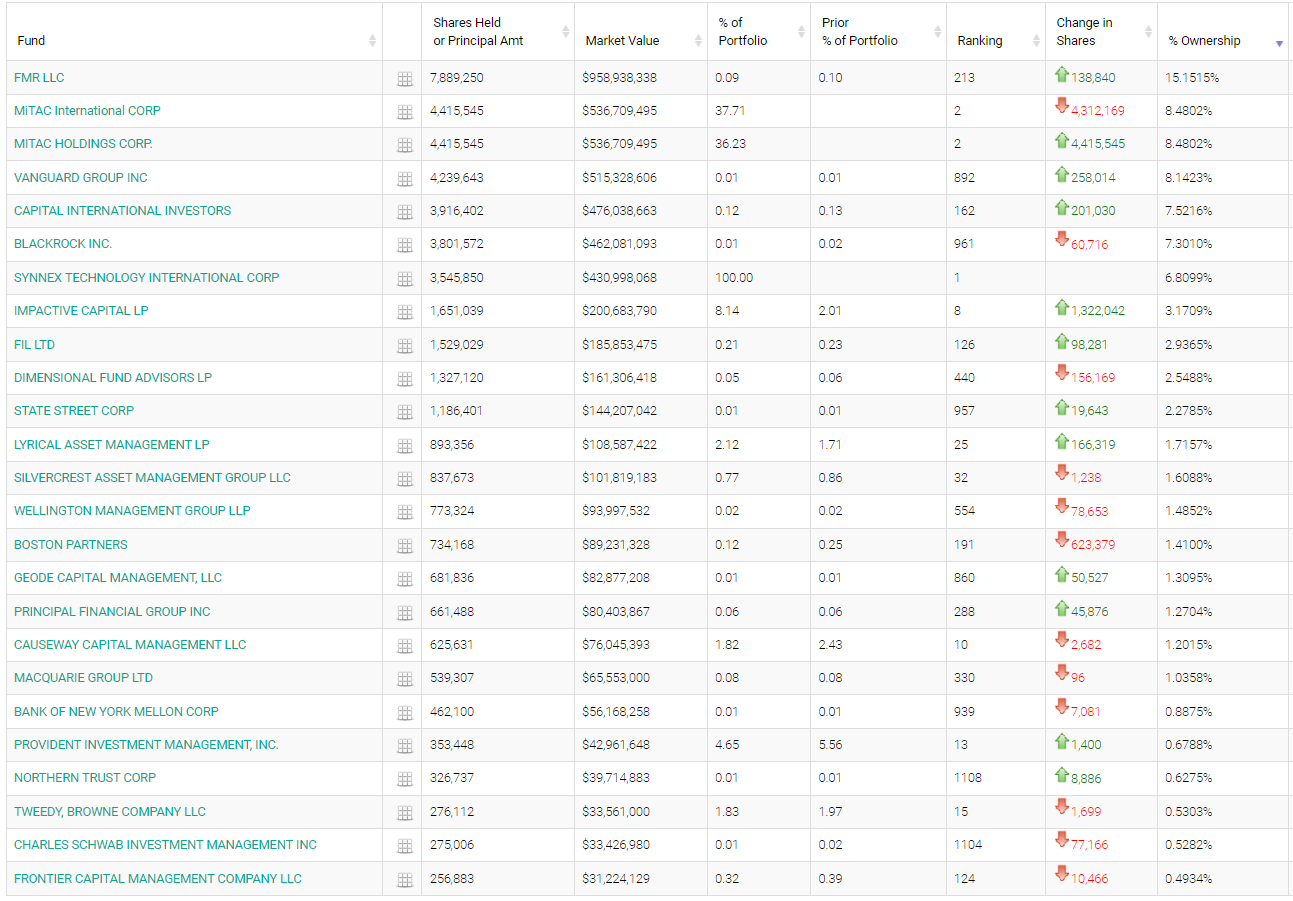Open grid icon in TWEEDY, BROWNE COMPANY row
Screen dimensions: 1293x901
(x=405, y=813)
